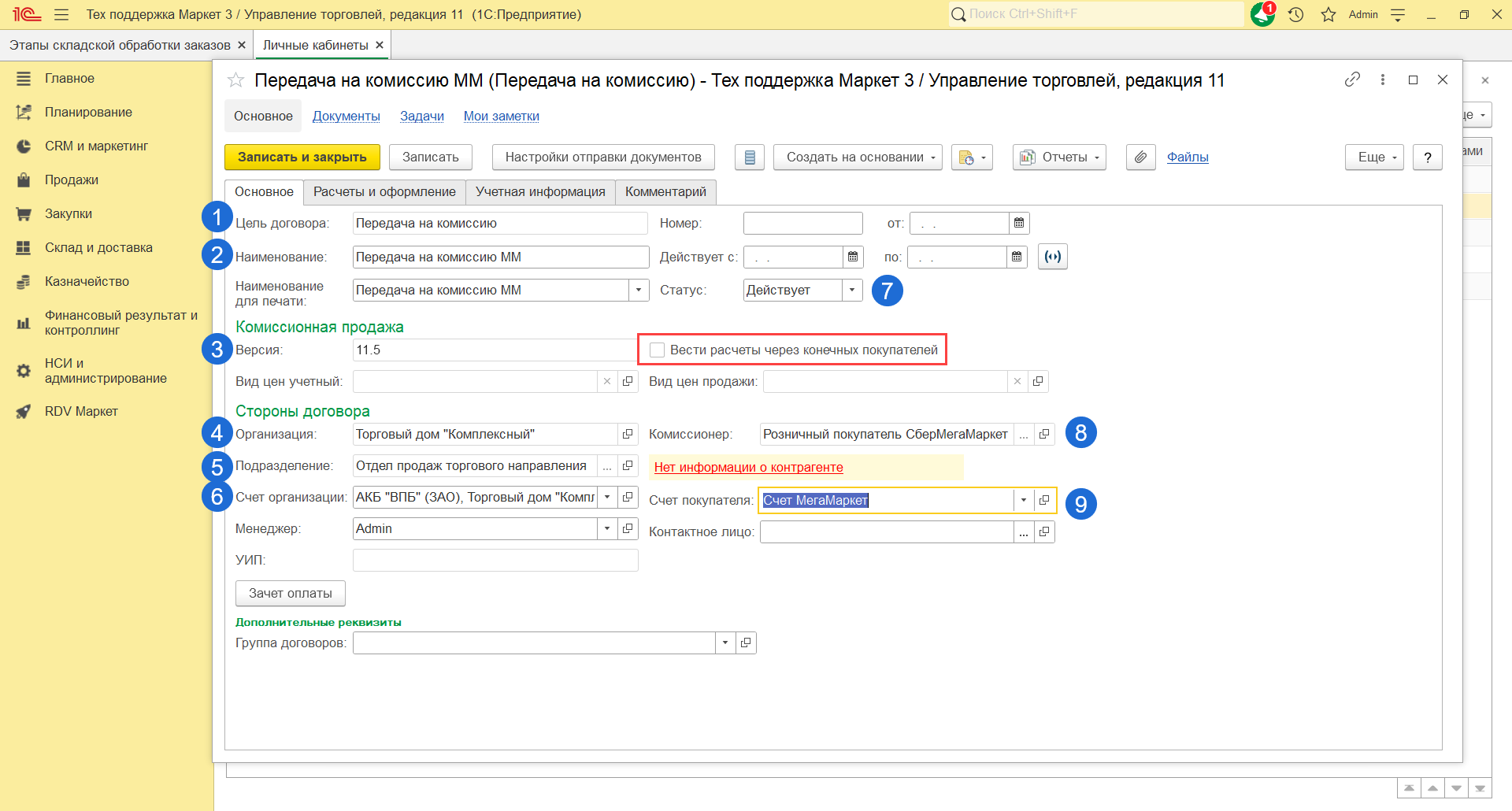Open Группа договоров link icon
Image resolution: width=1512 pixels, height=811 pixels.
pyautogui.click(x=746, y=643)
